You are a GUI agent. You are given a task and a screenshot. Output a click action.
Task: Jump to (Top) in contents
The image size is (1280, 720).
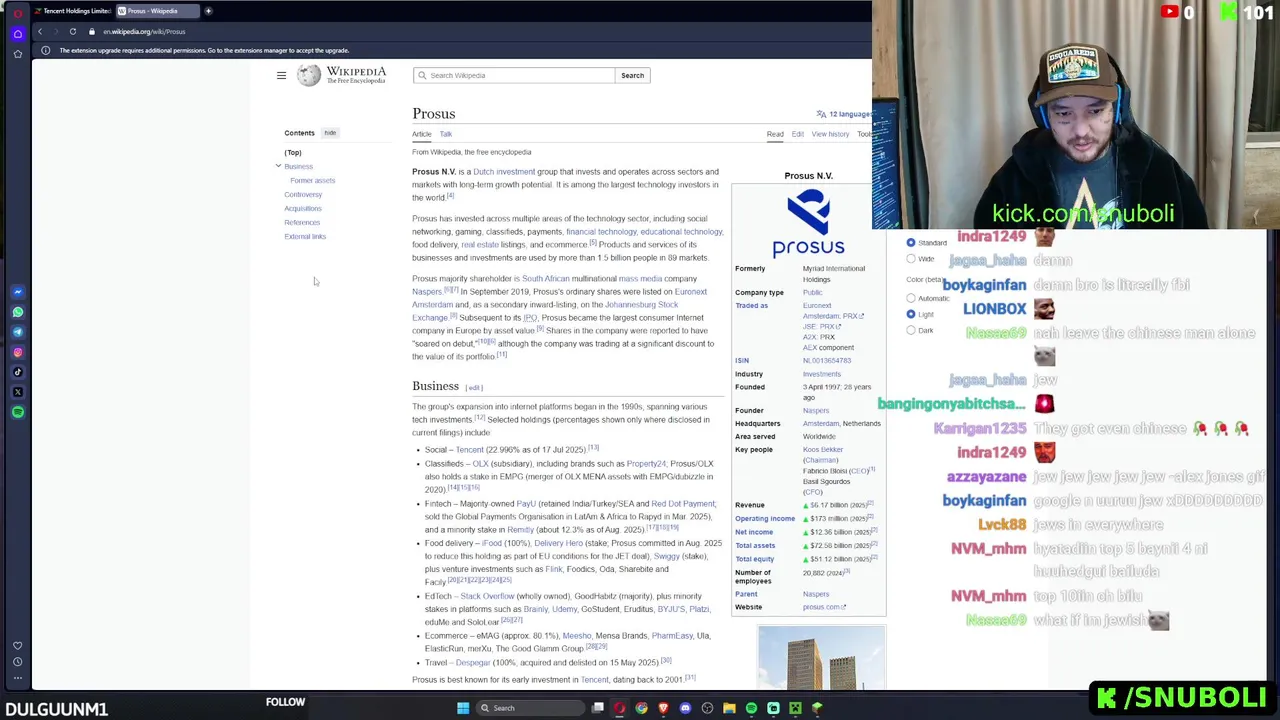tap(293, 152)
